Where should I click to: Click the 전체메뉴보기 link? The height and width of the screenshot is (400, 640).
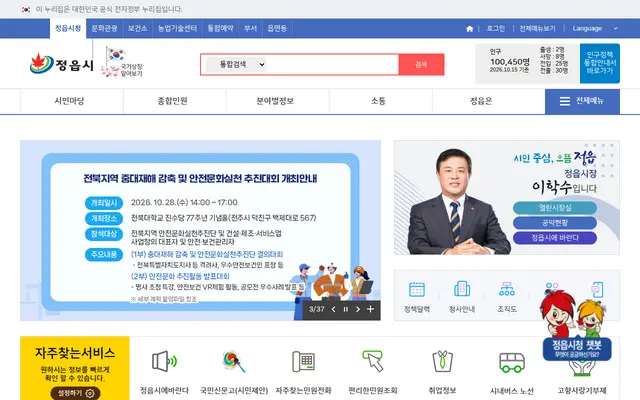[x=537, y=29]
